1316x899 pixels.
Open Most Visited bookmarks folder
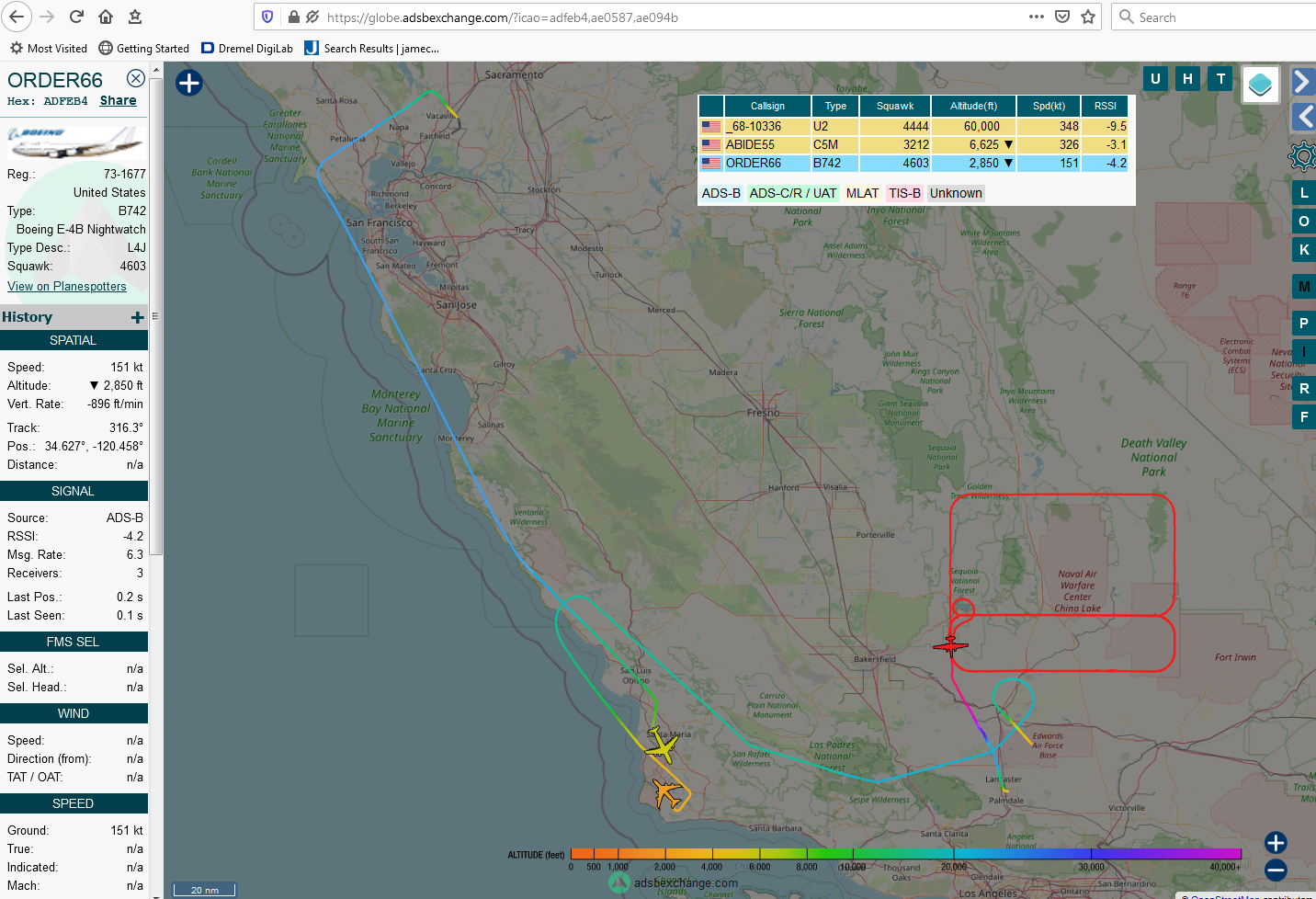(49, 49)
